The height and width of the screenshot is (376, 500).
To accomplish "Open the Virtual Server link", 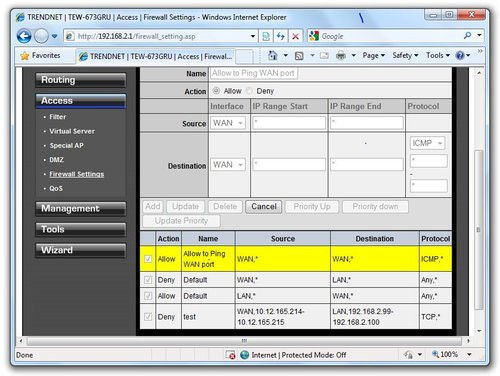I will coord(72,131).
